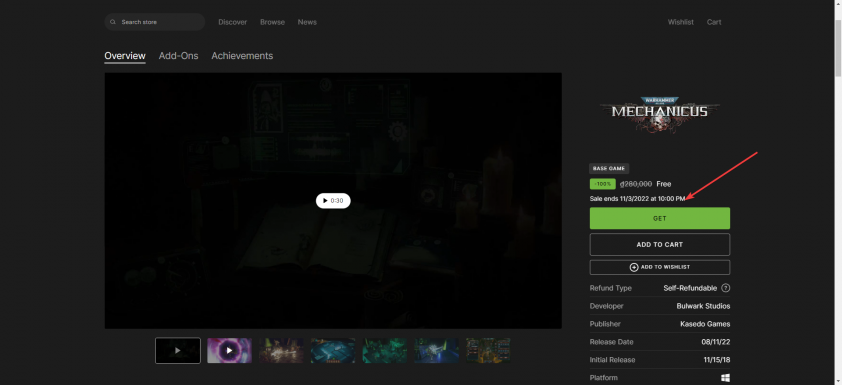
Task: Click the plus icon on Add to Wishlist
Action: coord(634,267)
